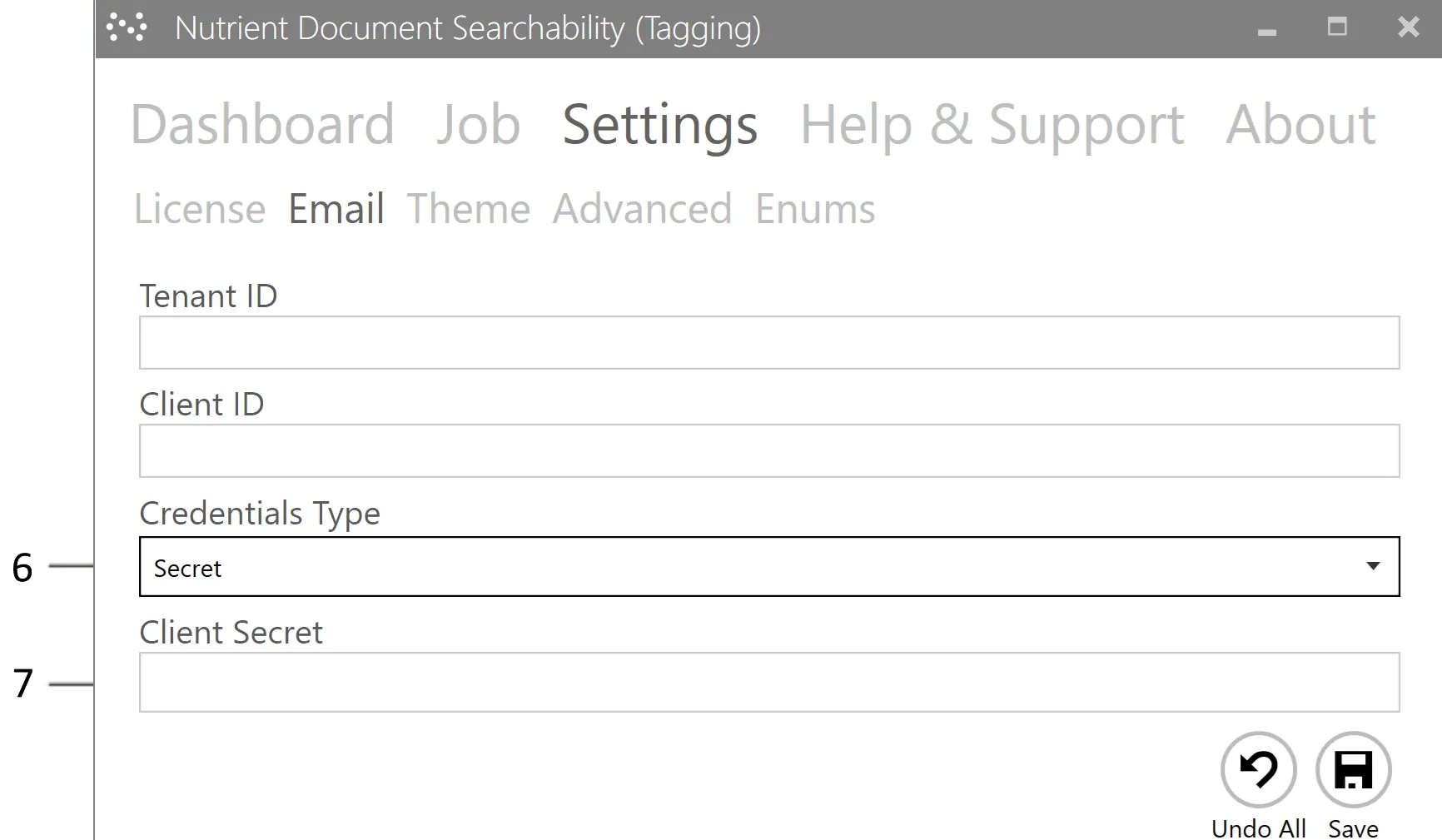Show the Advanced settings sub-tab
The height and width of the screenshot is (840, 1442).
[642, 208]
